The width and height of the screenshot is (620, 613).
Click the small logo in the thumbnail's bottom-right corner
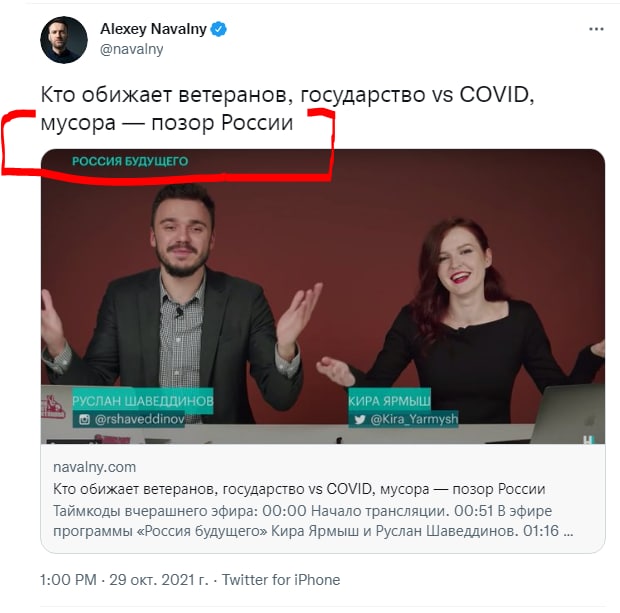(x=588, y=439)
